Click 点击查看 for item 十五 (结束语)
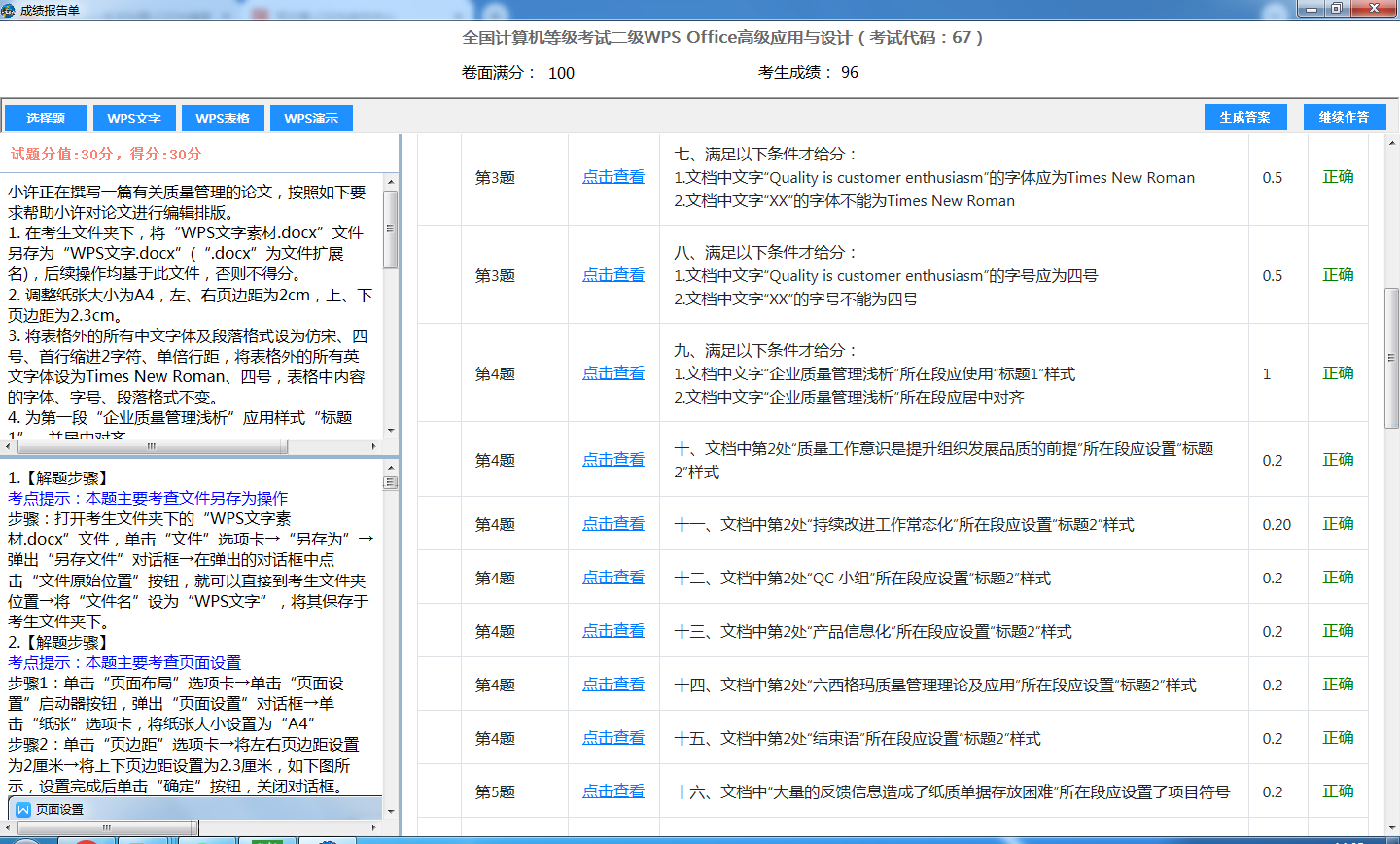 tap(613, 738)
